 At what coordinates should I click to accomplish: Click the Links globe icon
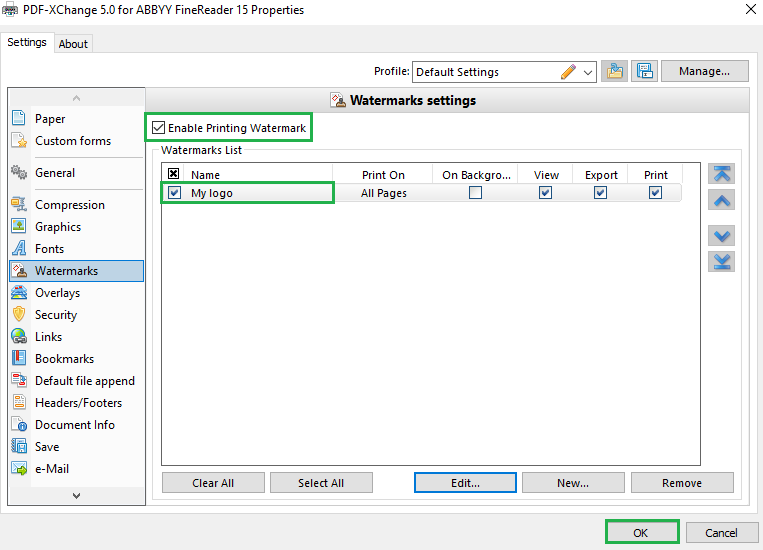(x=19, y=336)
